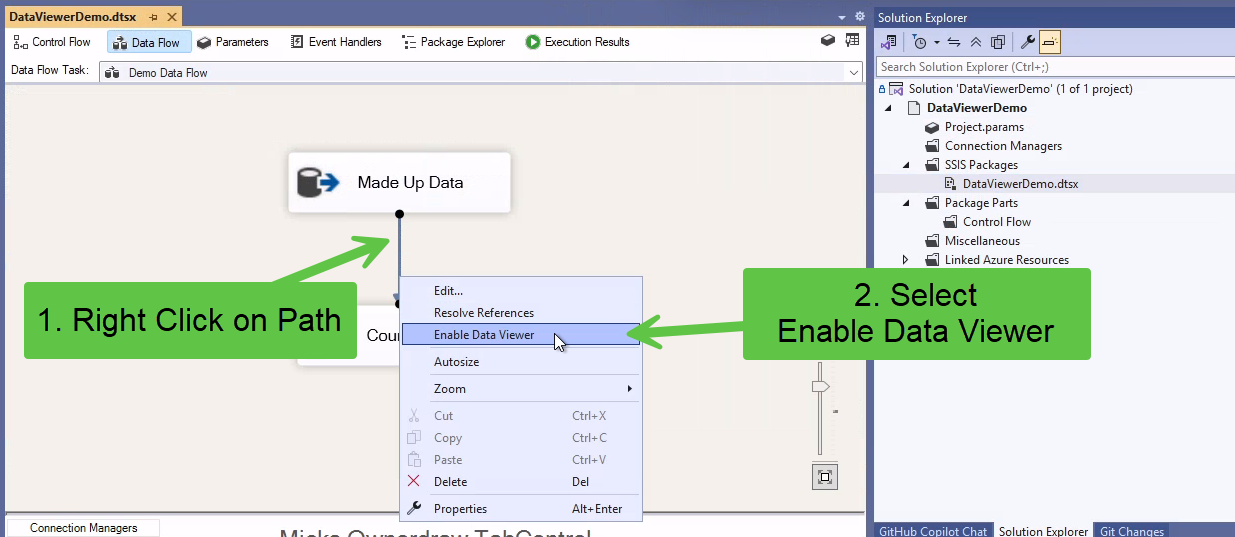This screenshot has width=1235, height=537.
Task: Click the Properties wrench icon in menu
Action: point(414,508)
